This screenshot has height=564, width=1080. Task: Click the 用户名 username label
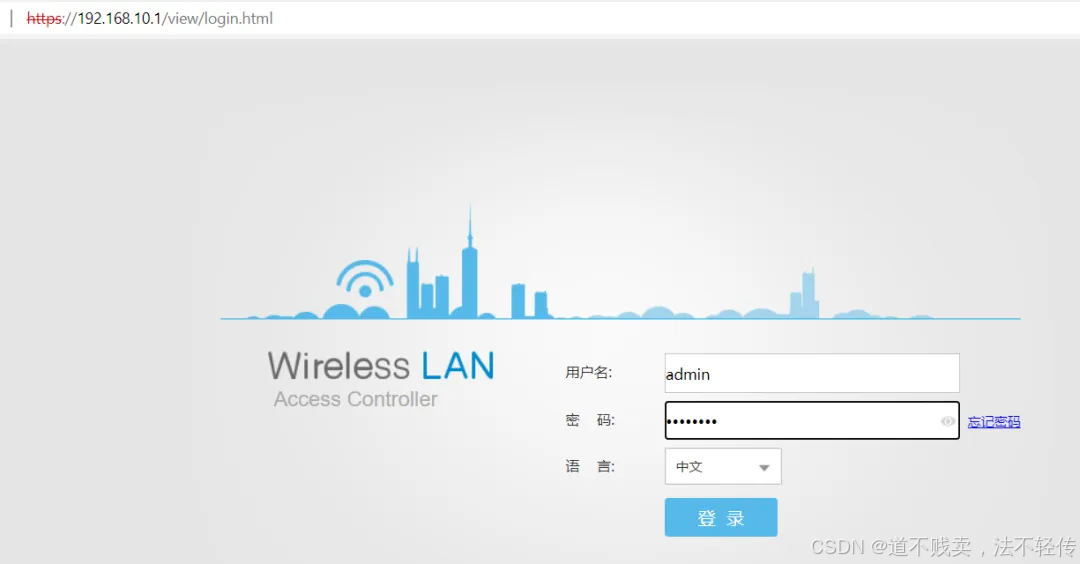(x=588, y=373)
